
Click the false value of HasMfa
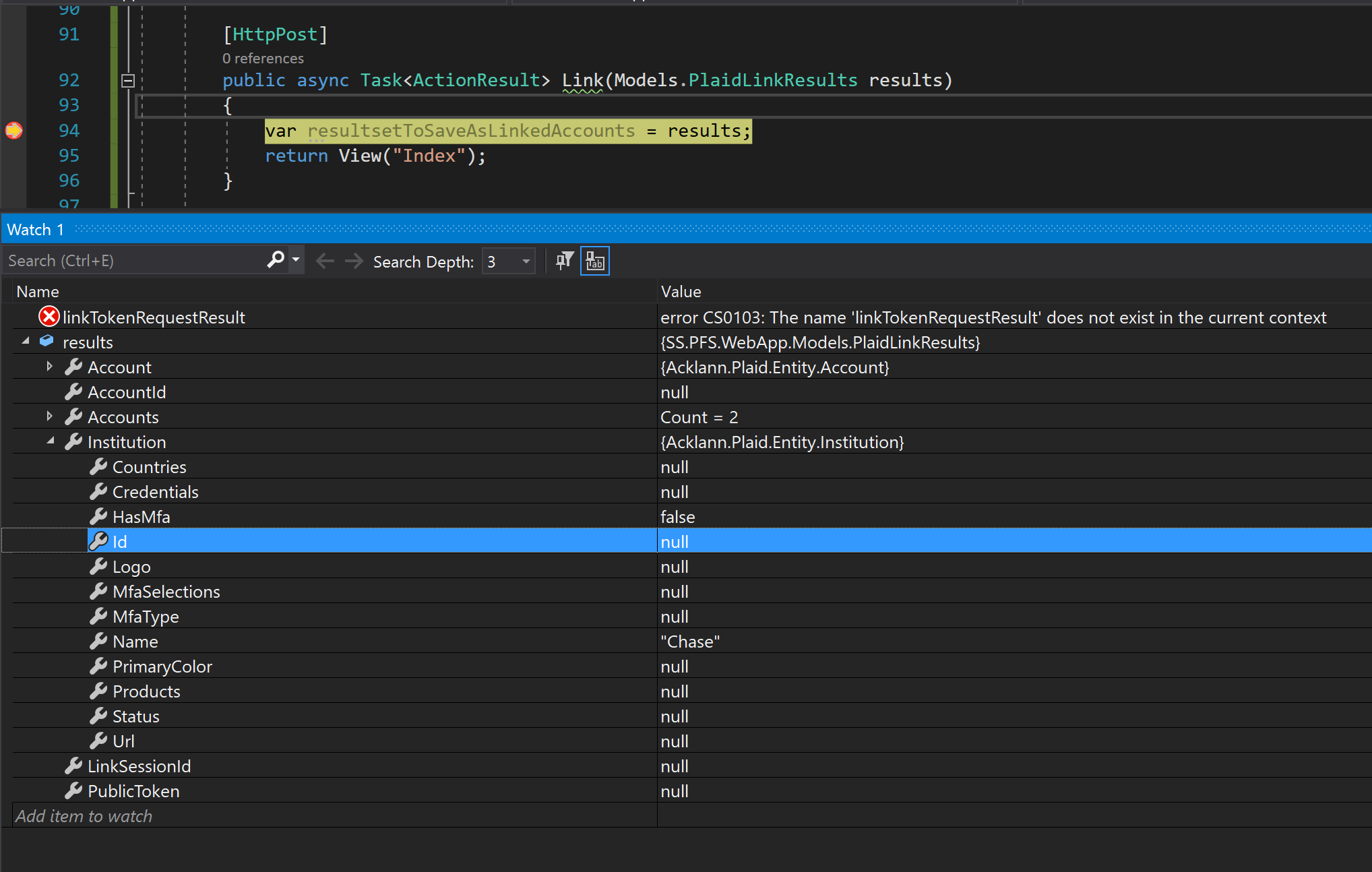(x=677, y=516)
